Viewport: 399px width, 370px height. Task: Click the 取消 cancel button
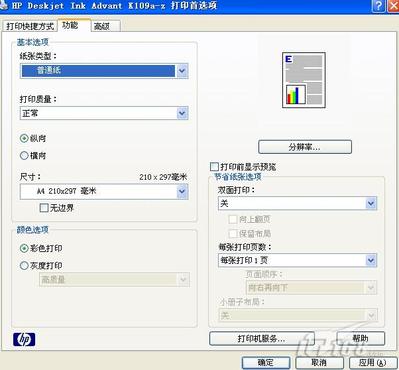[x=319, y=363]
